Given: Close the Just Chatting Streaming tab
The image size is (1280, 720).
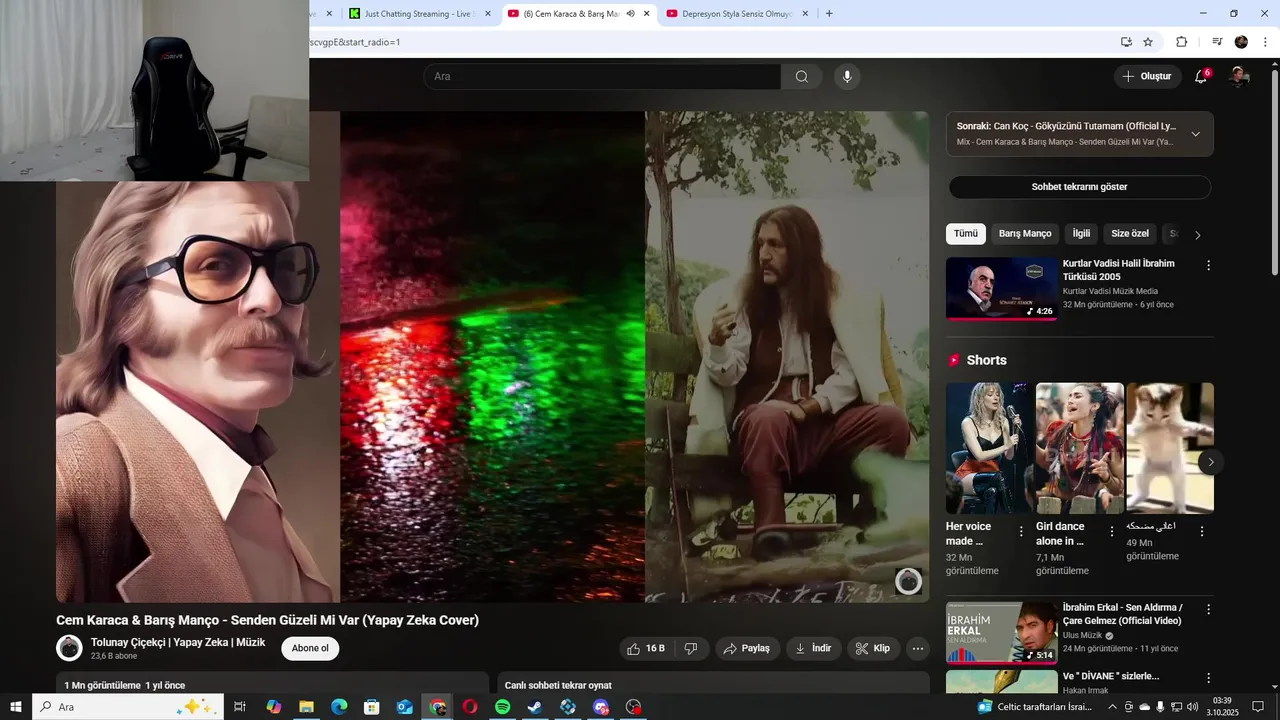Looking at the screenshot, I should coord(489,14).
